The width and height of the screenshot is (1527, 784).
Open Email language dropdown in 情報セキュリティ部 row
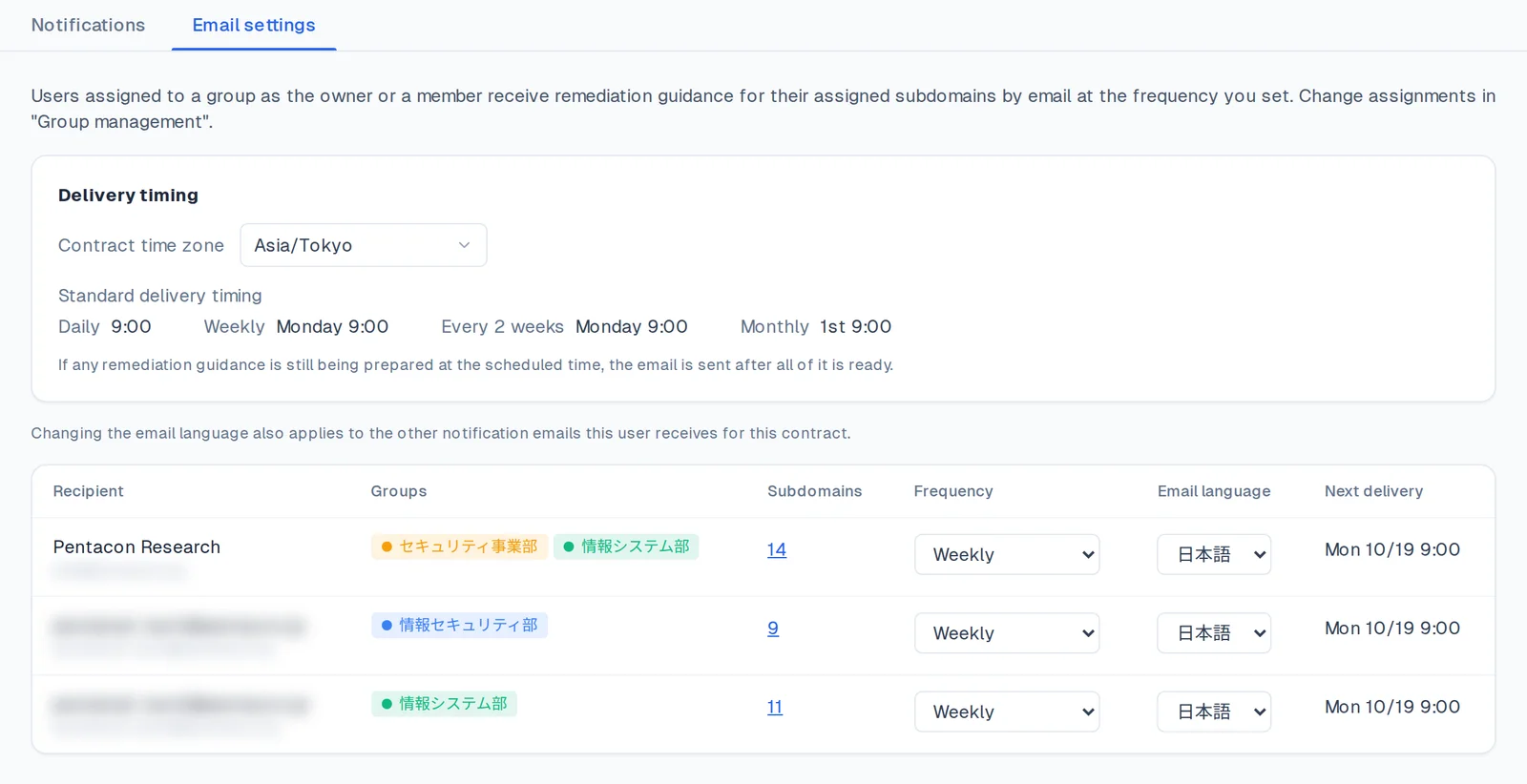(1214, 633)
